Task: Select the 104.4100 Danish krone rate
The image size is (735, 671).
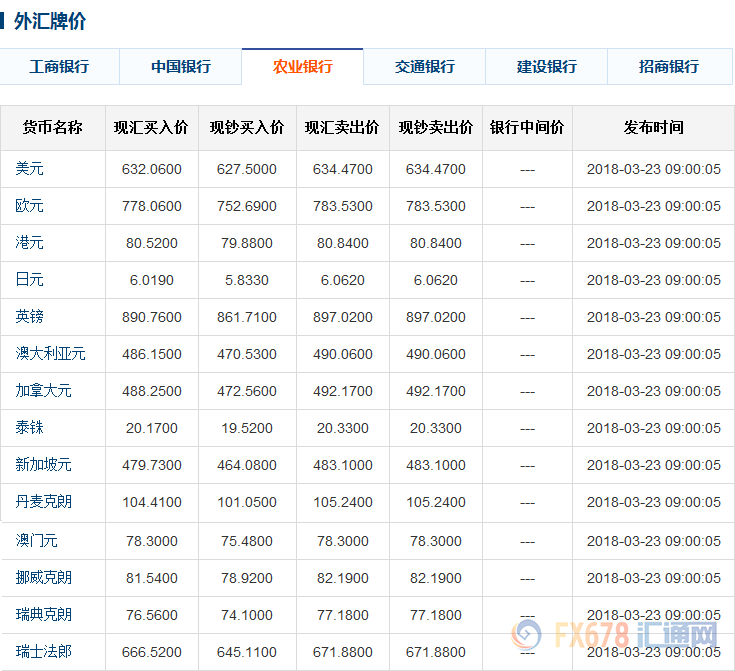Action: coord(152,503)
